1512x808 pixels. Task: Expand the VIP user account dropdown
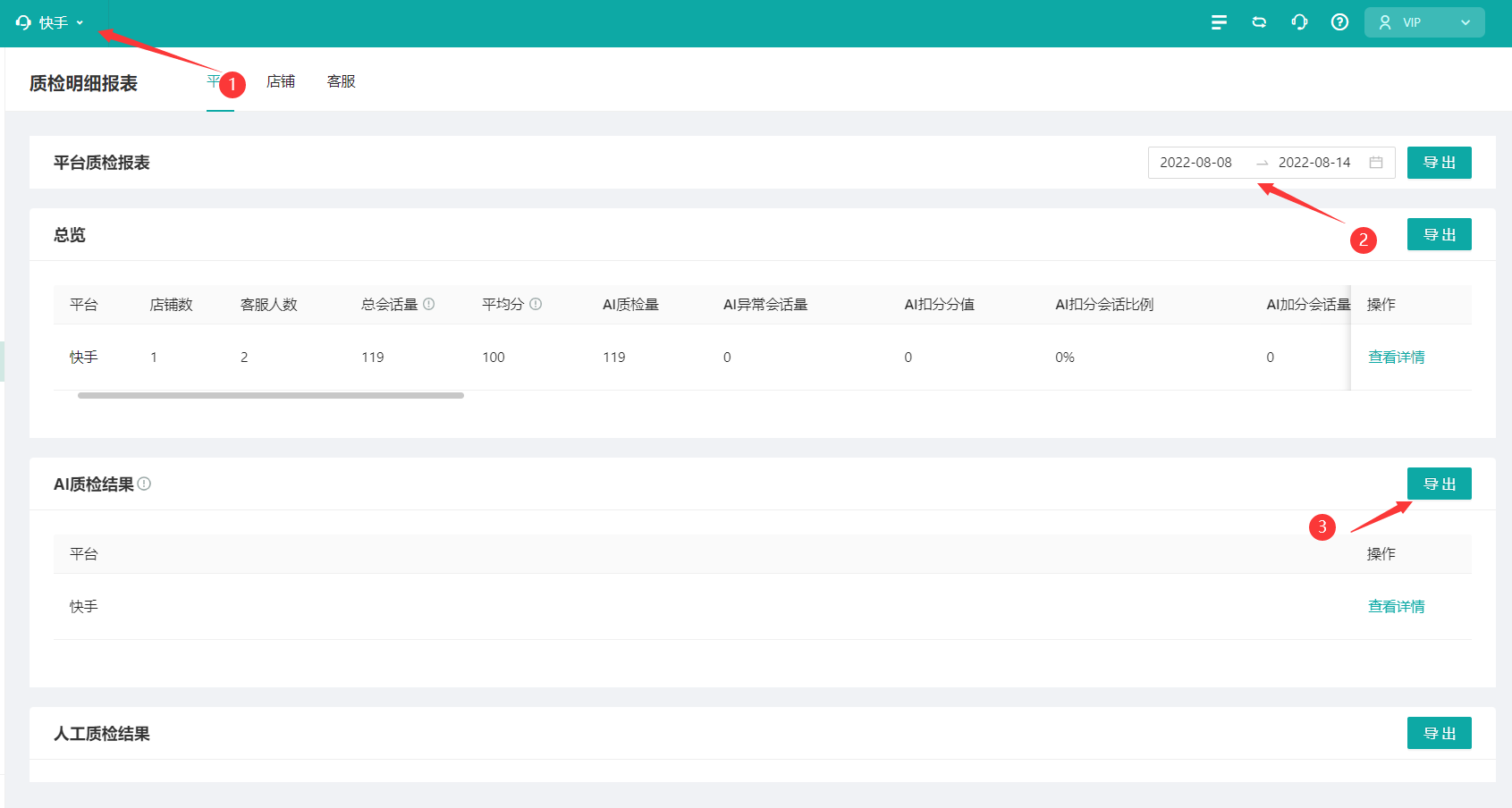pyautogui.click(x=1424, y=22)
